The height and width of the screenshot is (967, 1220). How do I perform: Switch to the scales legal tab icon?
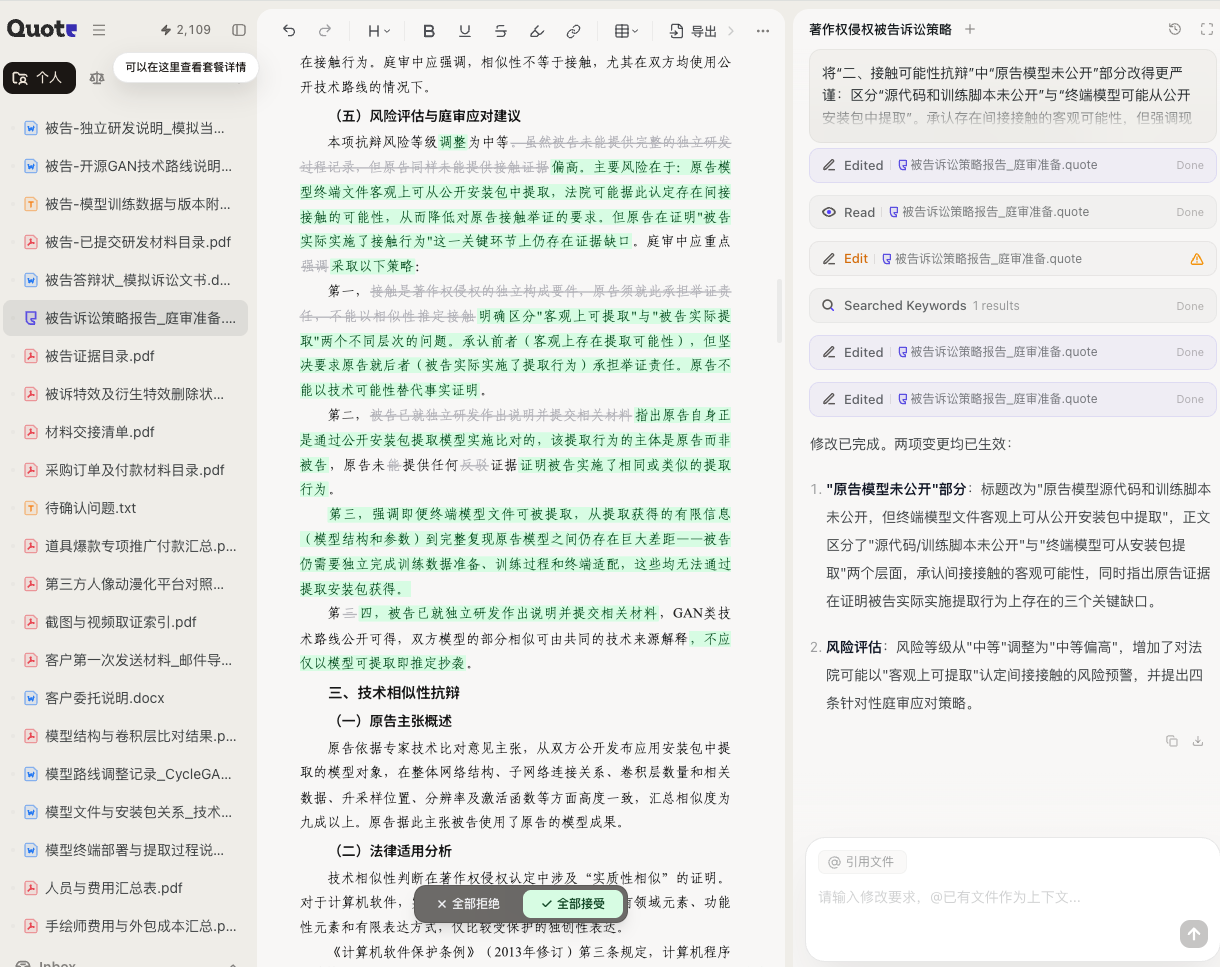tap(96, 77)
